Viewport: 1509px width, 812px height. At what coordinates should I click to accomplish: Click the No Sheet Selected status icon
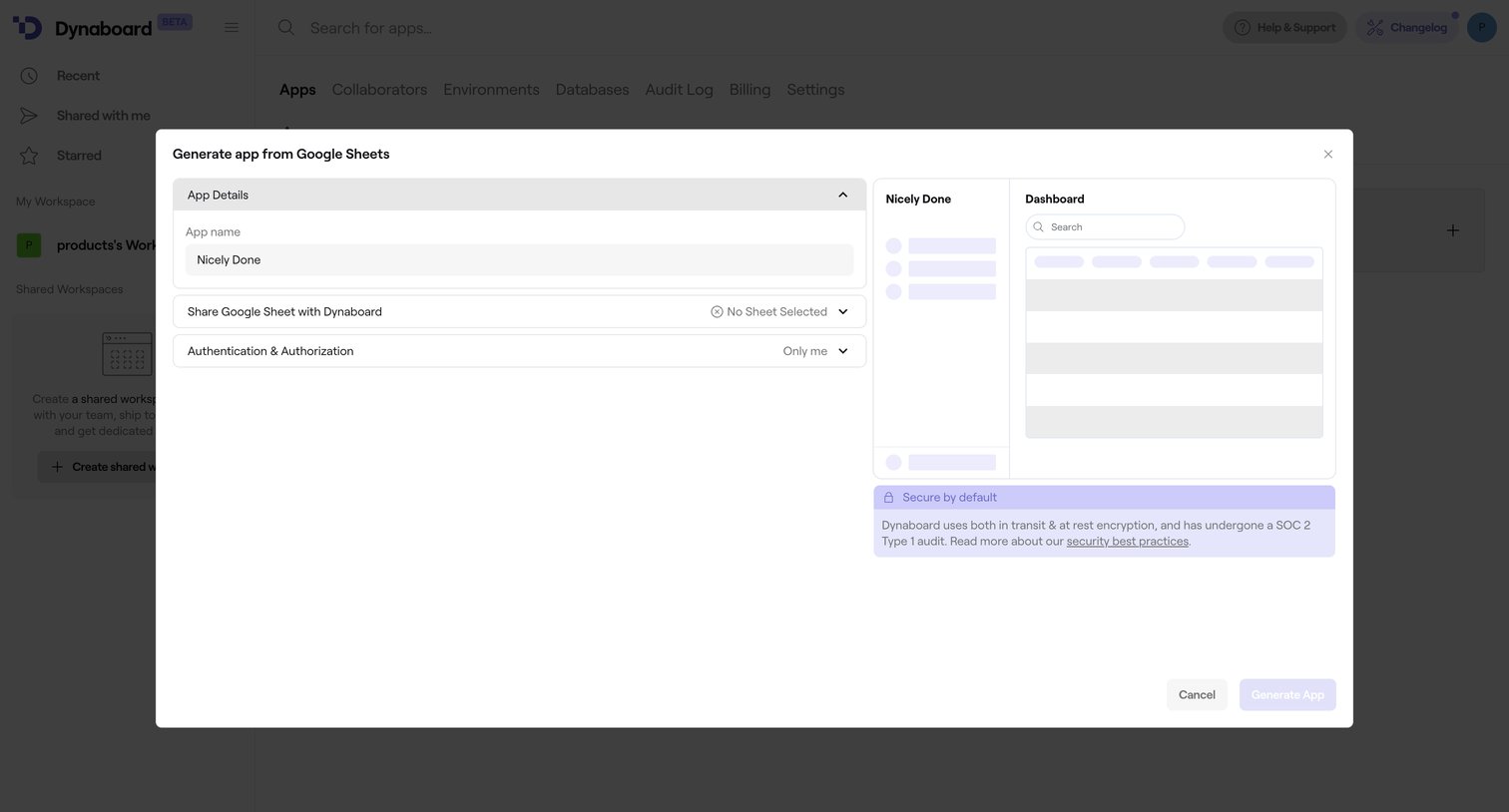click(717, 312)
